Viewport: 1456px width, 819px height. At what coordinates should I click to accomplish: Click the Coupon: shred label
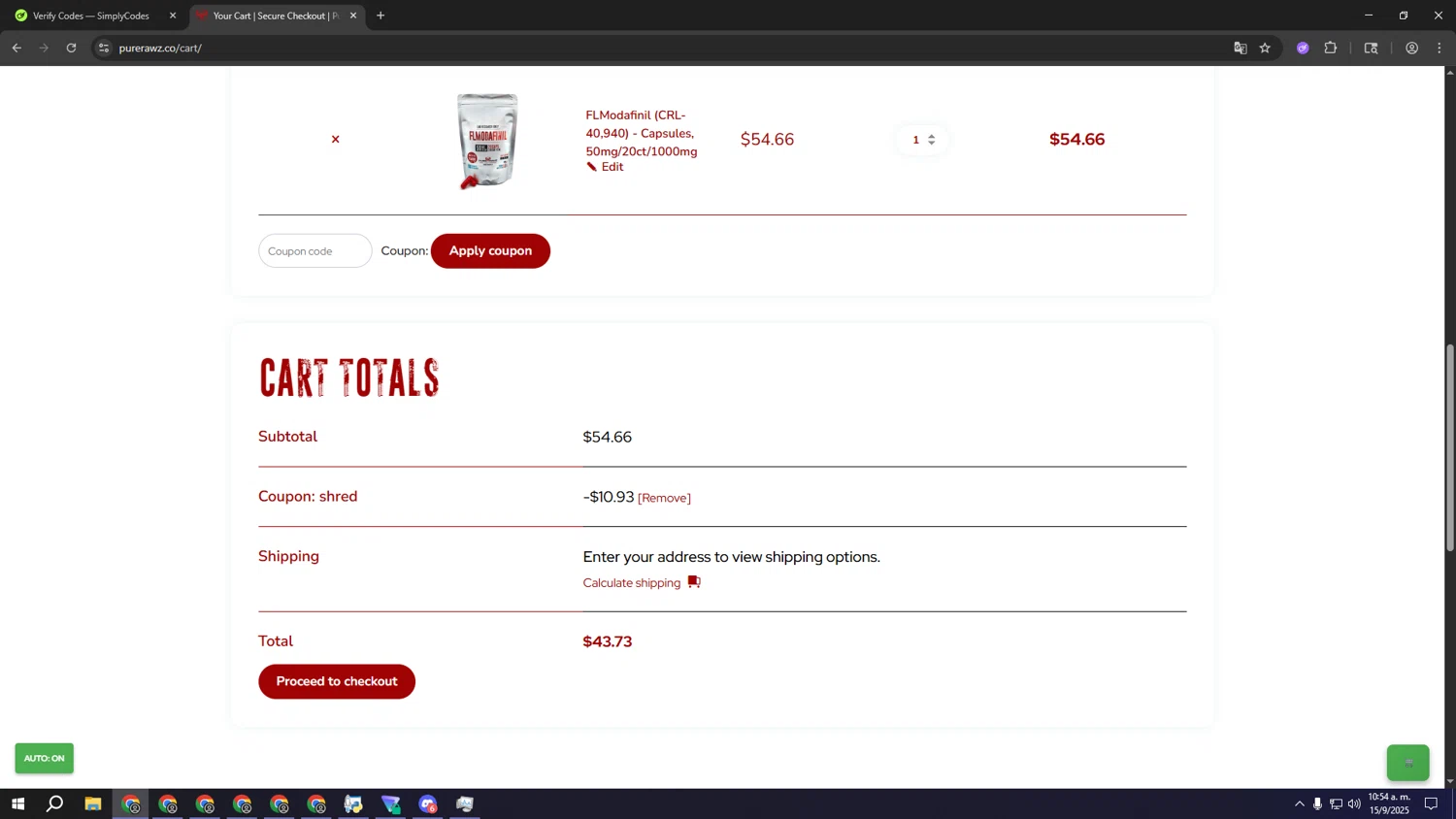(308, 497)
